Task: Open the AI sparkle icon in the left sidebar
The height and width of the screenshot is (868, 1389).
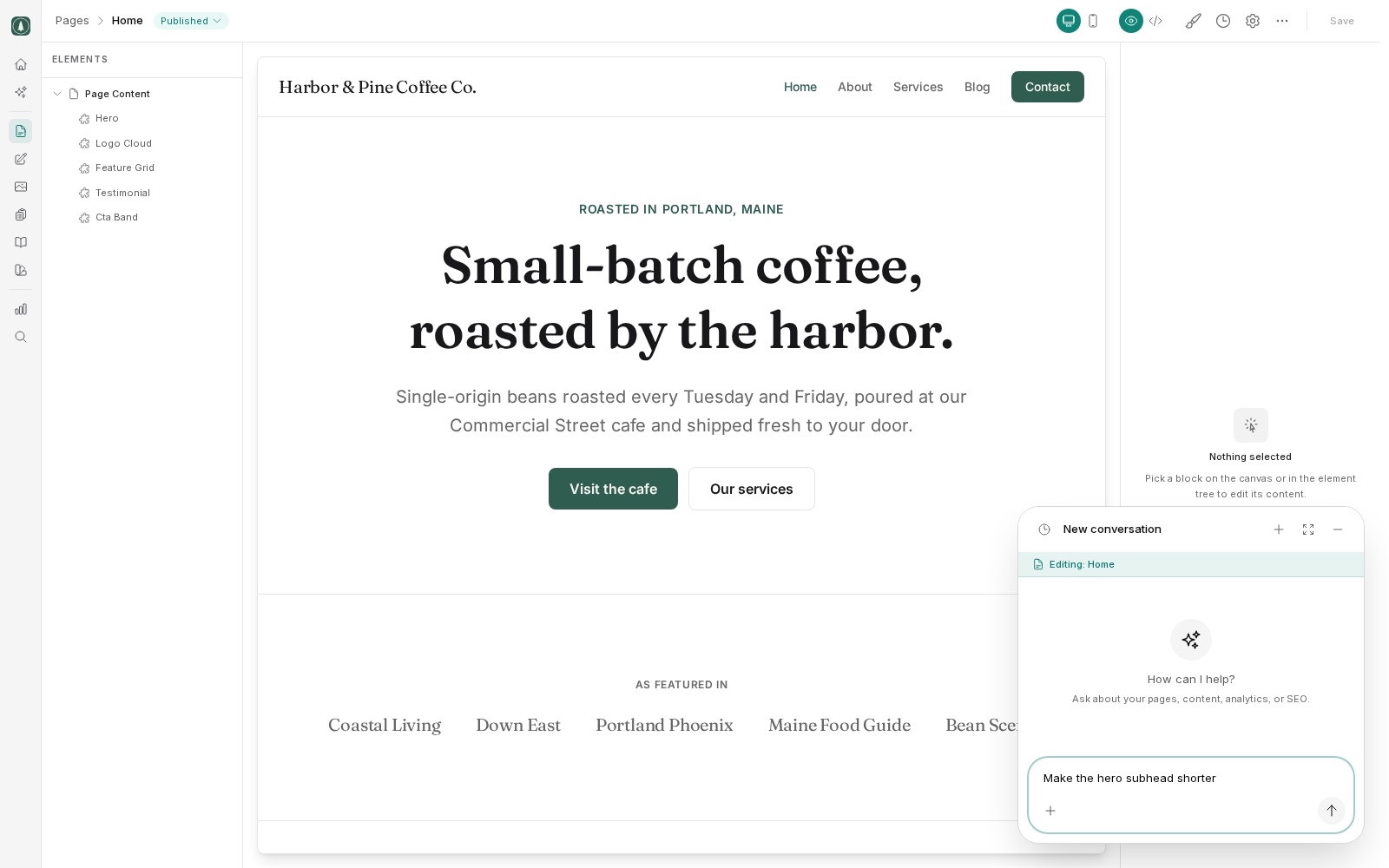Action: click(x=21, y=92)
